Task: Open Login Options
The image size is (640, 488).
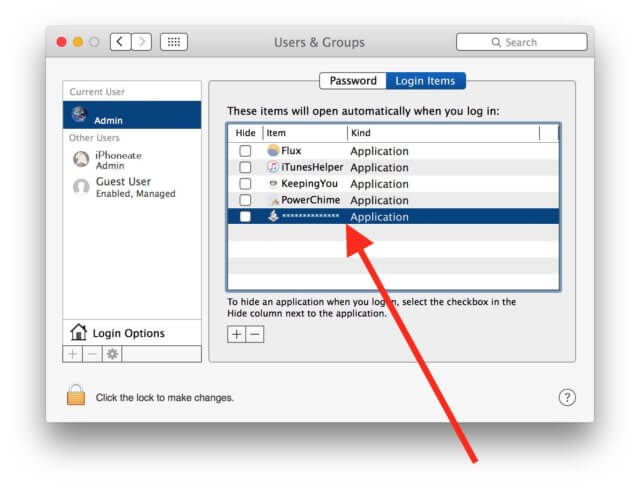Action: [x=132, y=333]
